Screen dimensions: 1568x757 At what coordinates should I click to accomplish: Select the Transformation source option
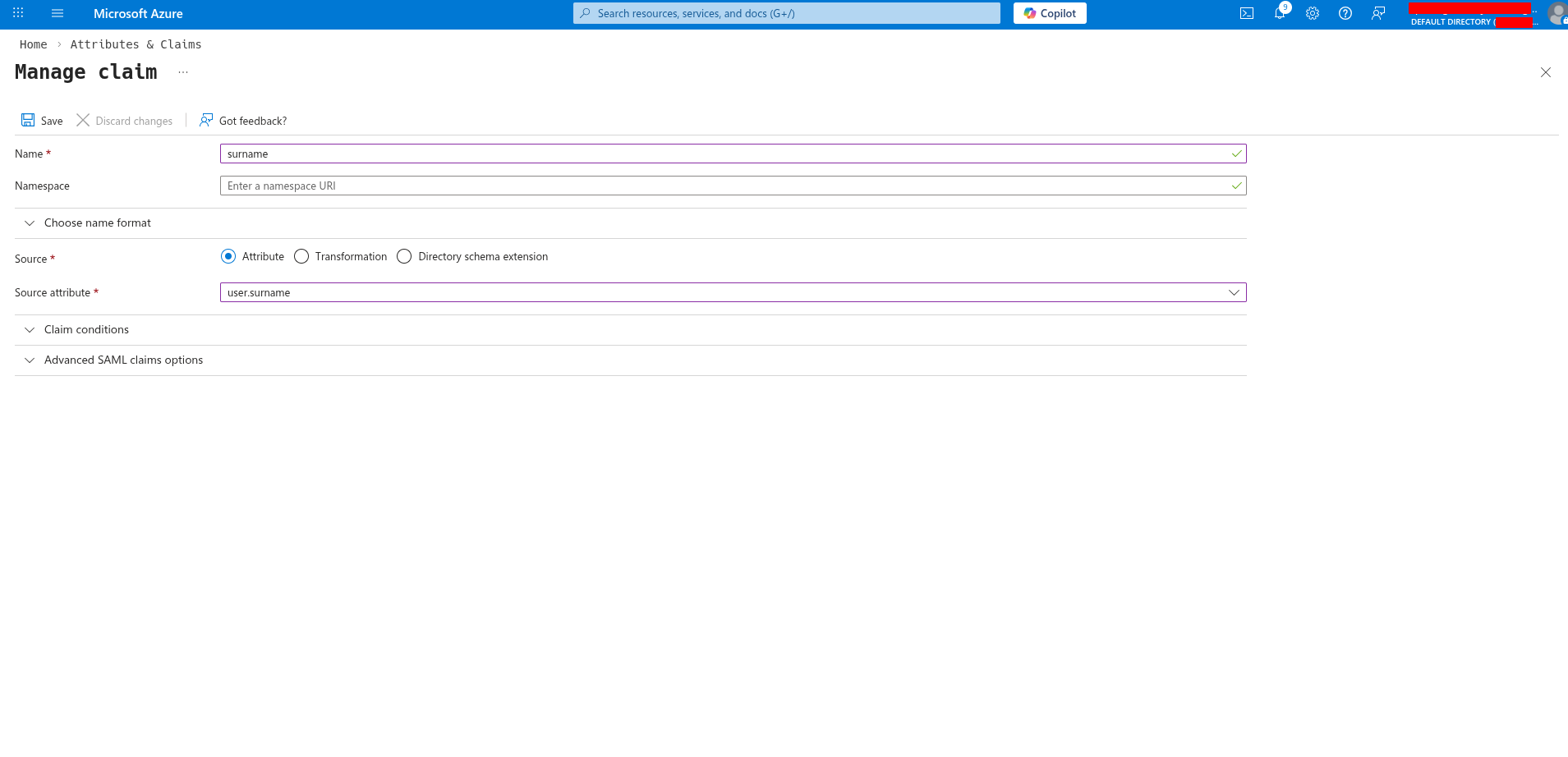click(301, 256)
